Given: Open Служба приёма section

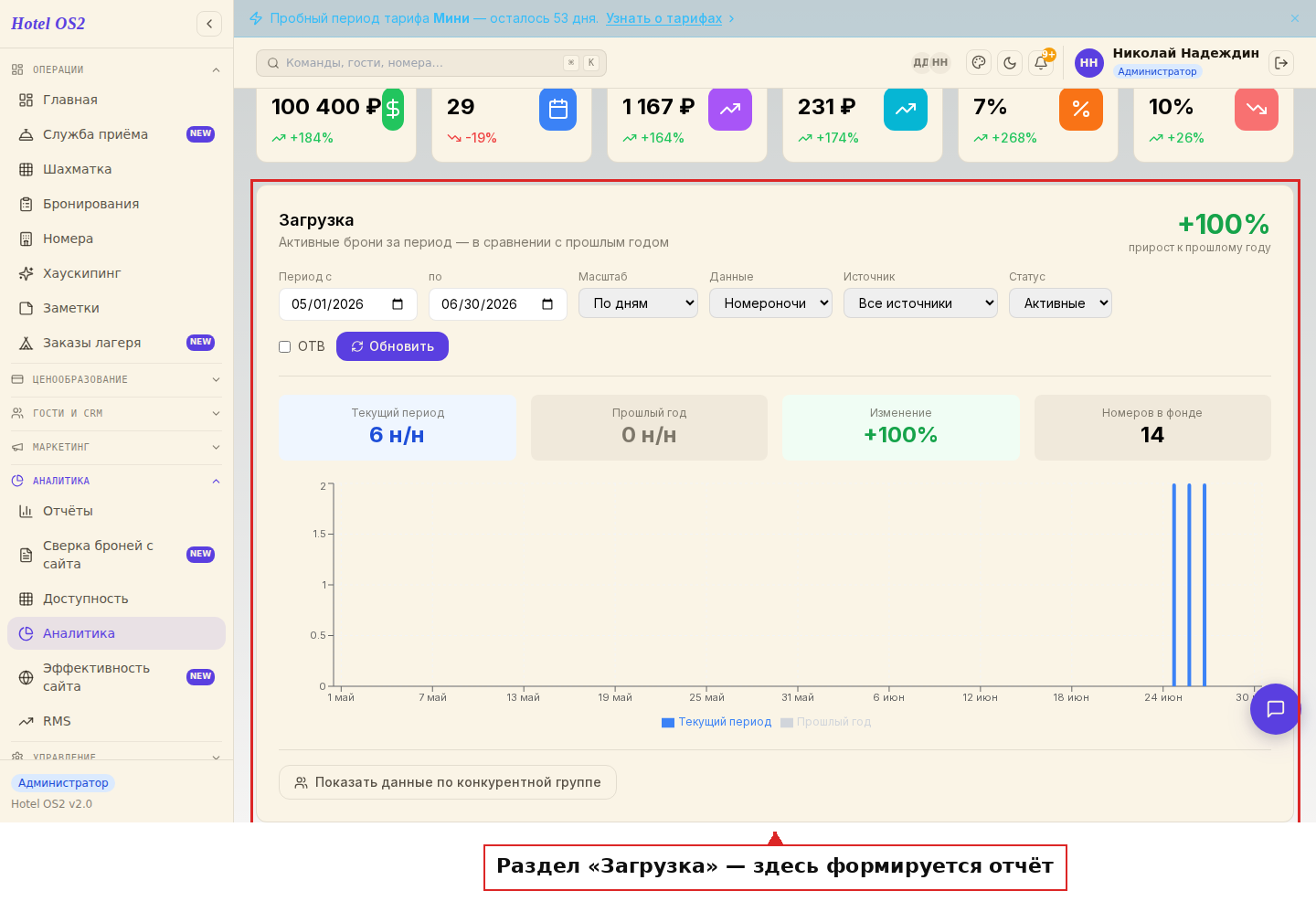Looking at the screenshot, I should tap(116, 134).
